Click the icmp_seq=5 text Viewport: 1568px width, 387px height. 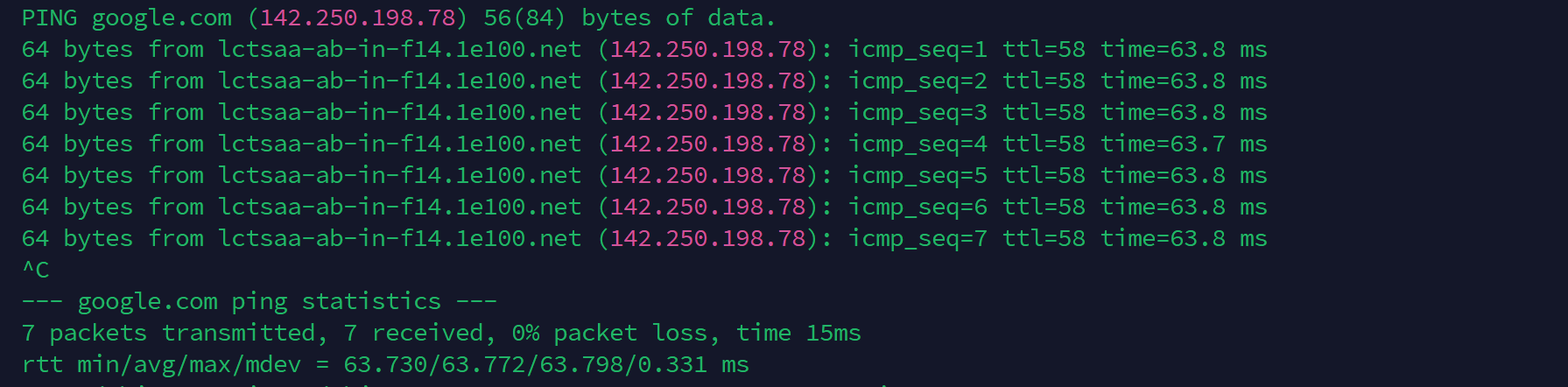point(918,175)
